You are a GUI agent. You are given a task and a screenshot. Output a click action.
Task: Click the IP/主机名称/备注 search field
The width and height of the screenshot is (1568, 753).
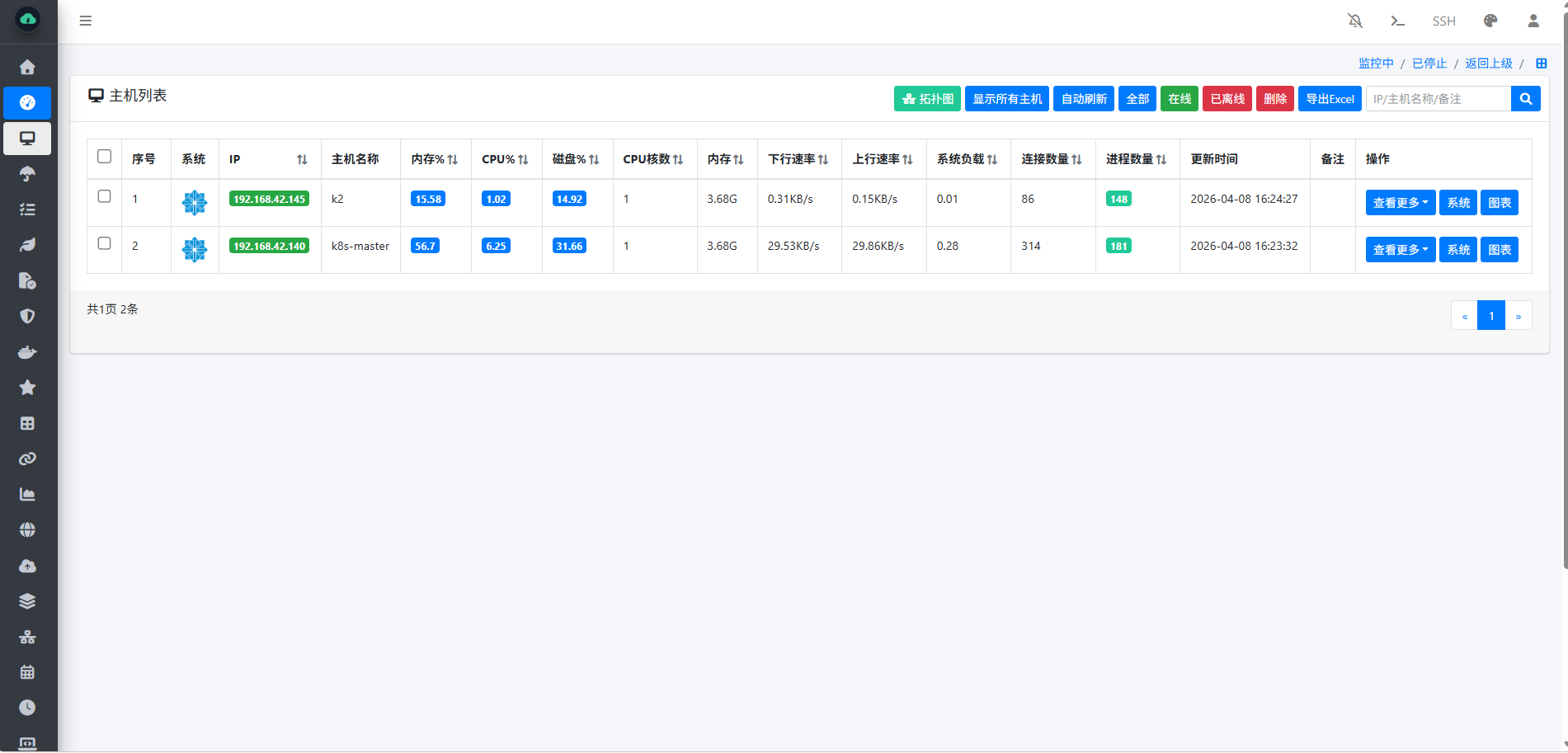1438,99
